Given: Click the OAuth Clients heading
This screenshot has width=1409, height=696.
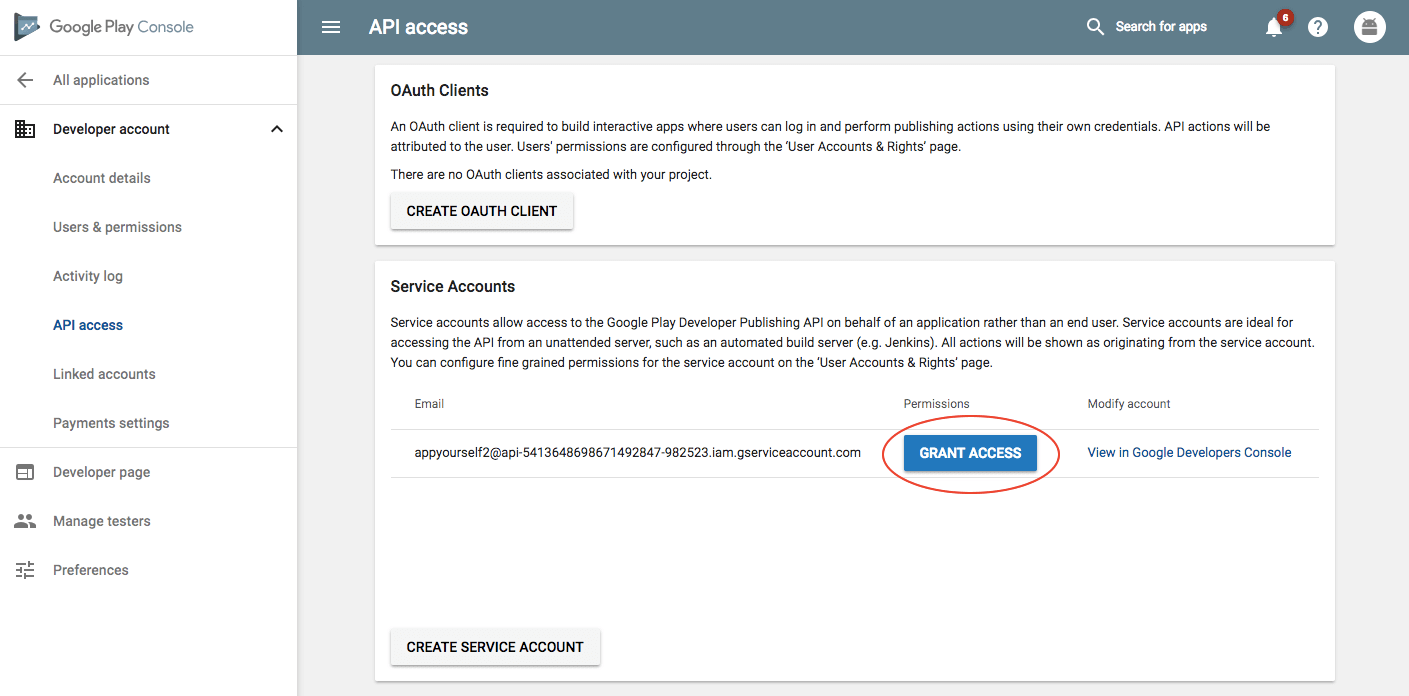Looking at the screenshot, I should coord(440,90).
